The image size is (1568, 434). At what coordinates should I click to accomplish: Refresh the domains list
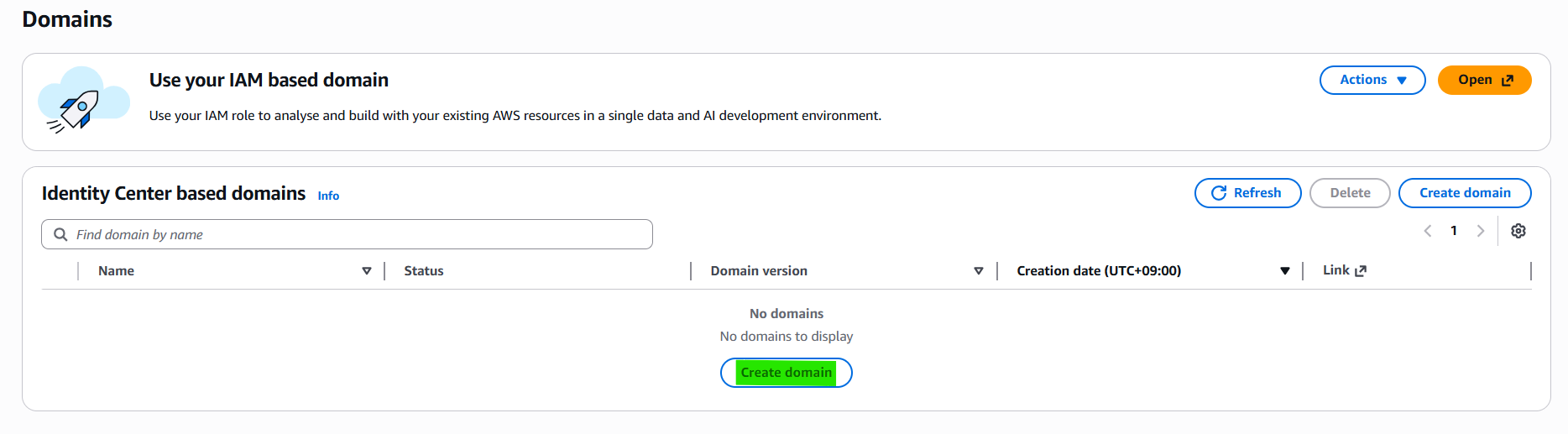coord(1247,193)
